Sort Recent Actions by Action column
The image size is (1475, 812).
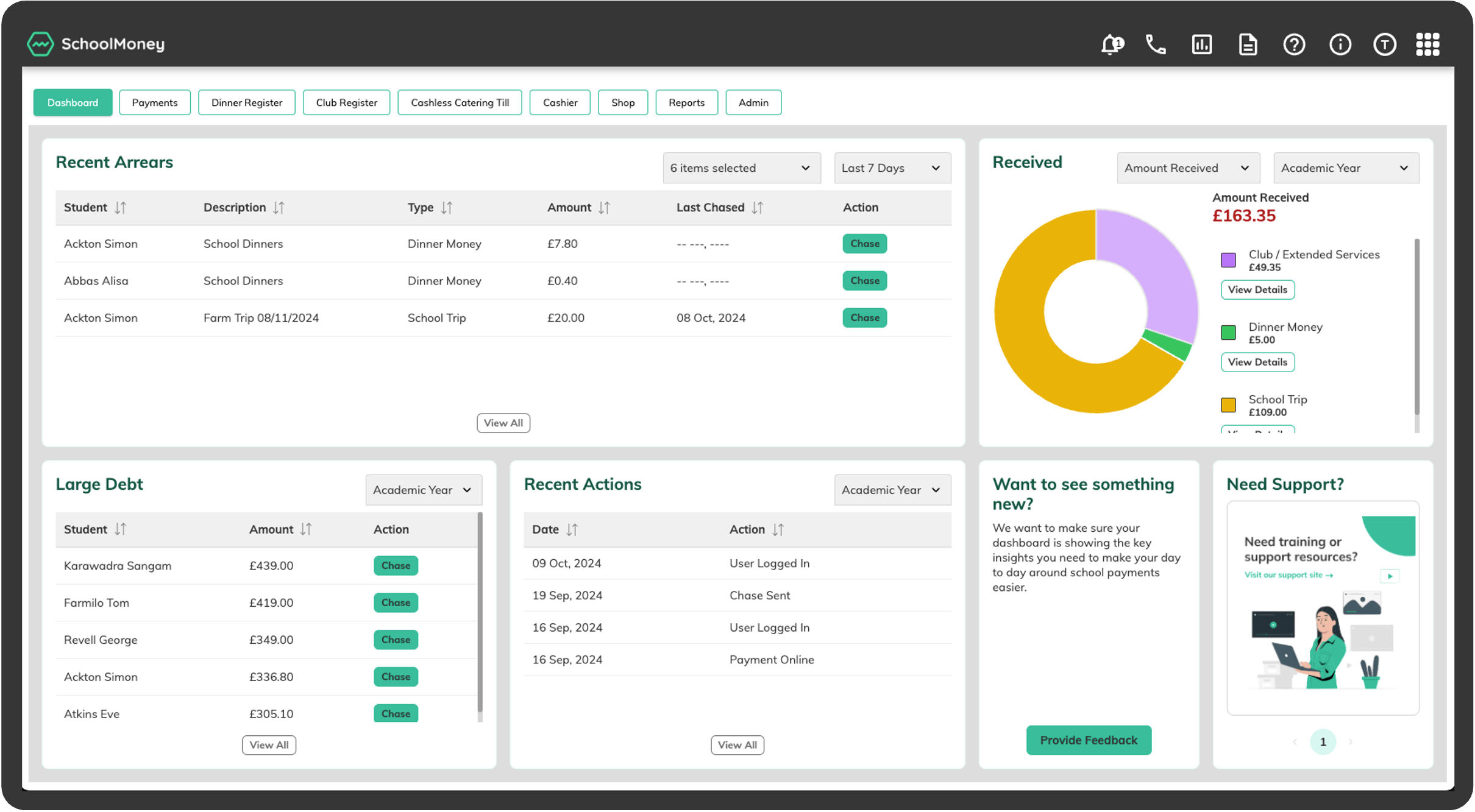point(778,529)
